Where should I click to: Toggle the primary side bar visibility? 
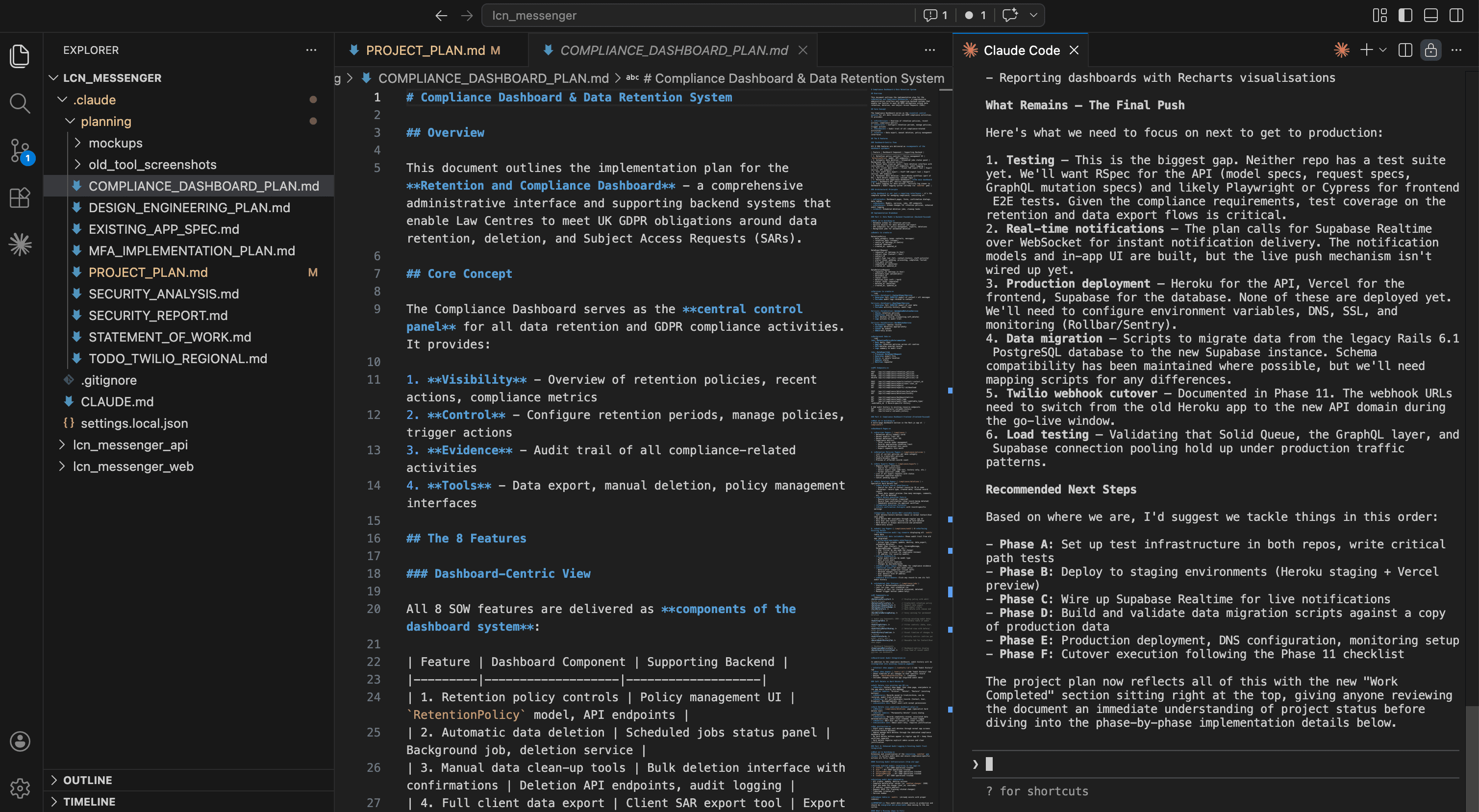point(1405,16)
